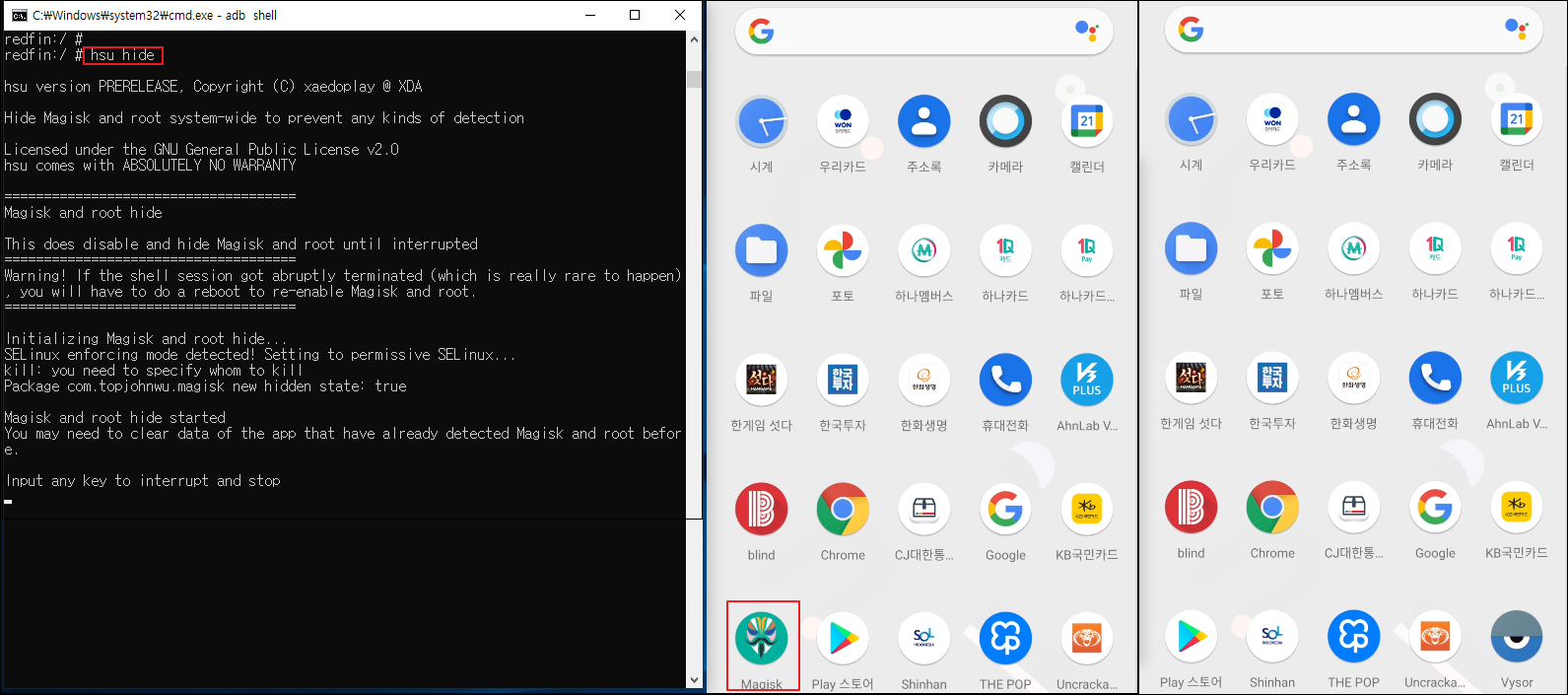Launch 한화생명 on the Magisk phone screen
The width and height of the screenshot is (1568, 695).
pyautogui.click(x=924, y=380)
